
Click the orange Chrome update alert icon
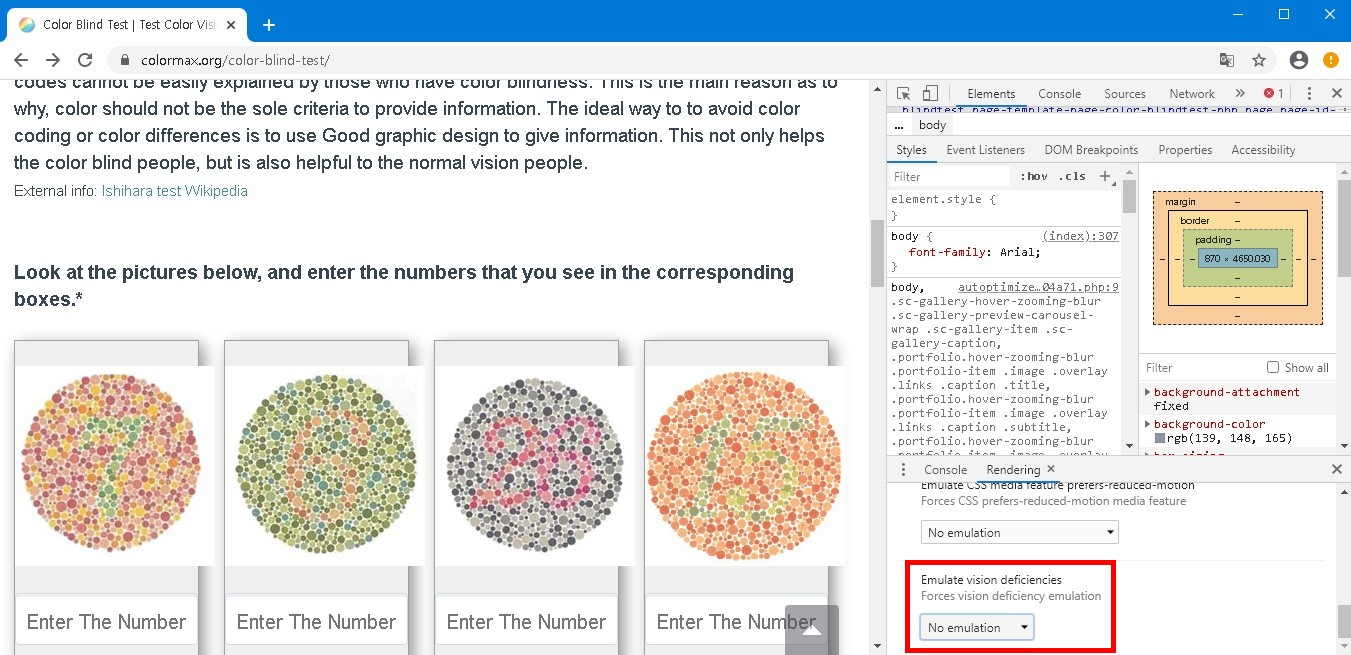pyautogui.click(x=1331, y=60)
